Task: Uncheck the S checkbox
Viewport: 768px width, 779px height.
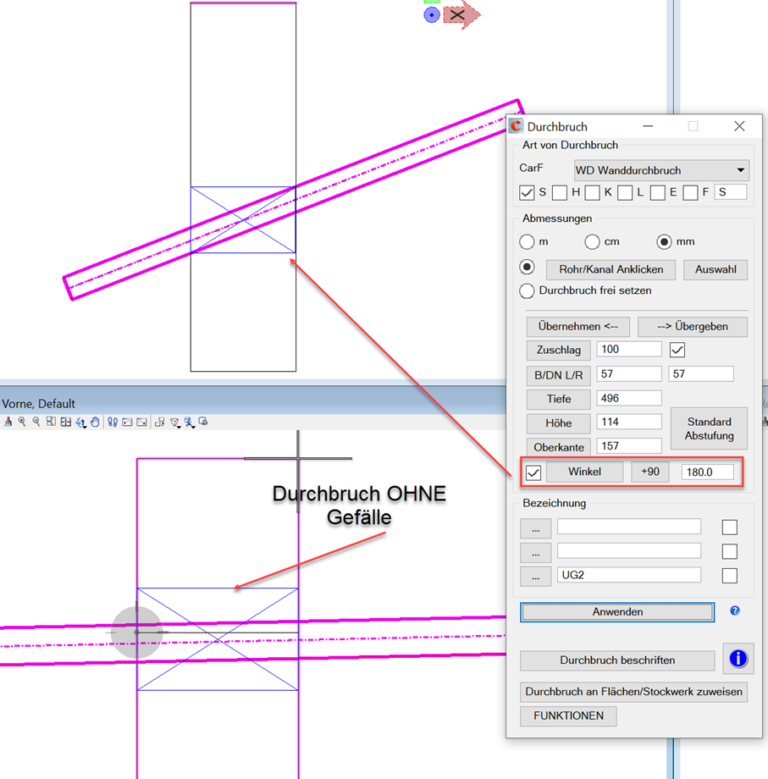Action: 527,193
